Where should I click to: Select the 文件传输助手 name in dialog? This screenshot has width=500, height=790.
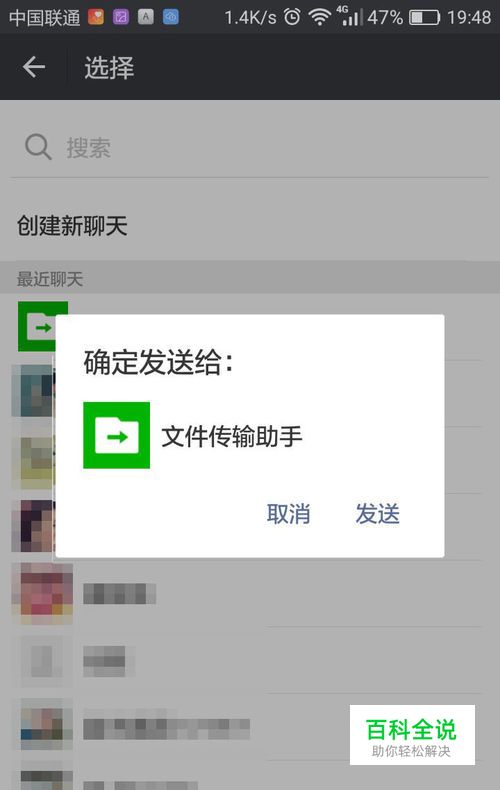(232, 436)
